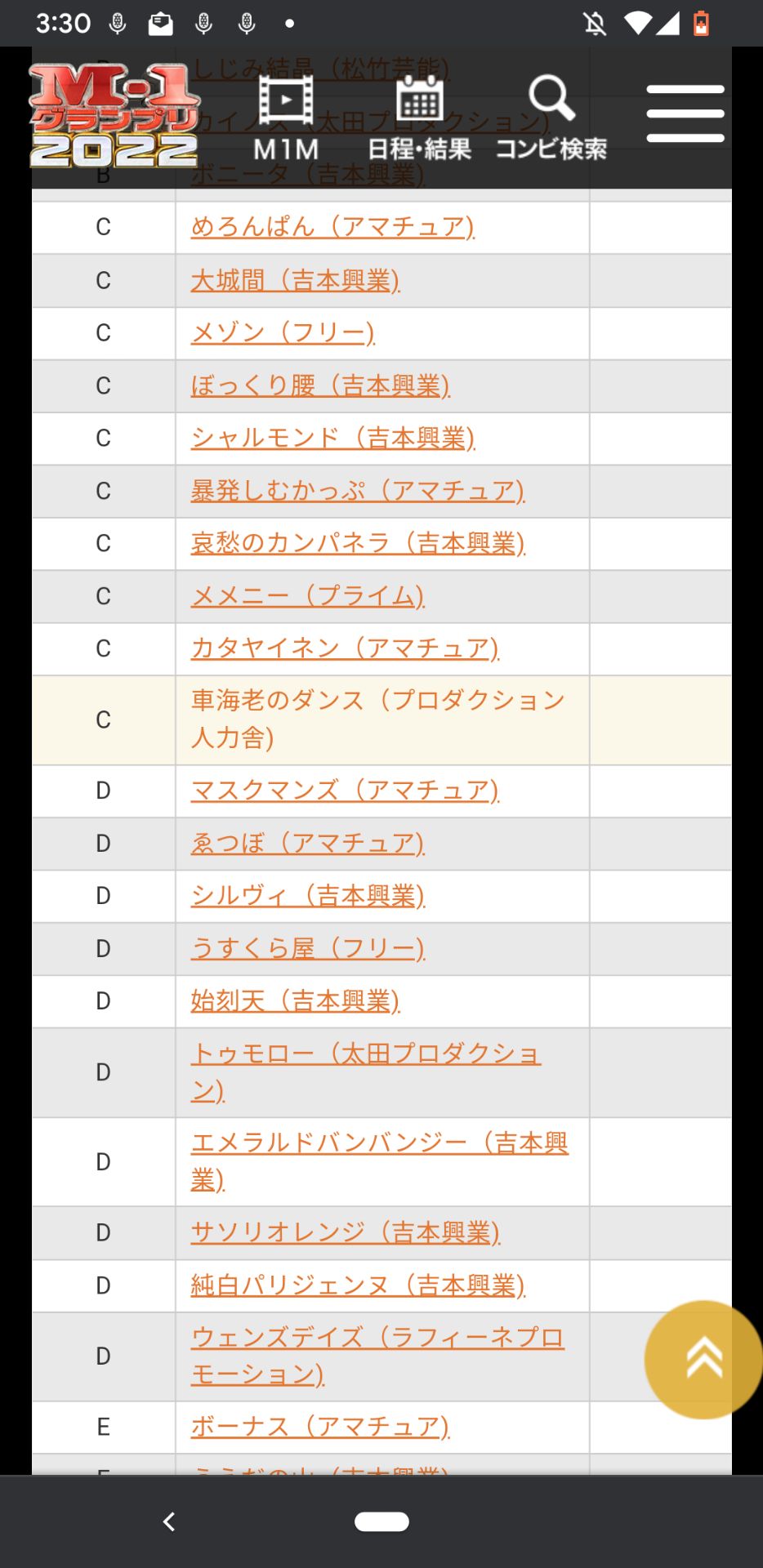Open サソリオレンジ（吉本興業） link
The height and width of the screenshot is (1568, 763).
coord(345,1232)
